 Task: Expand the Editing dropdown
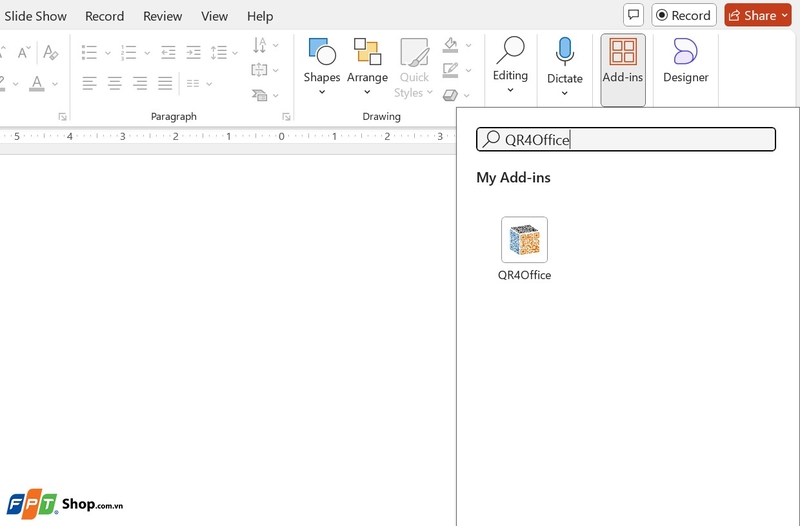[510, 90]
